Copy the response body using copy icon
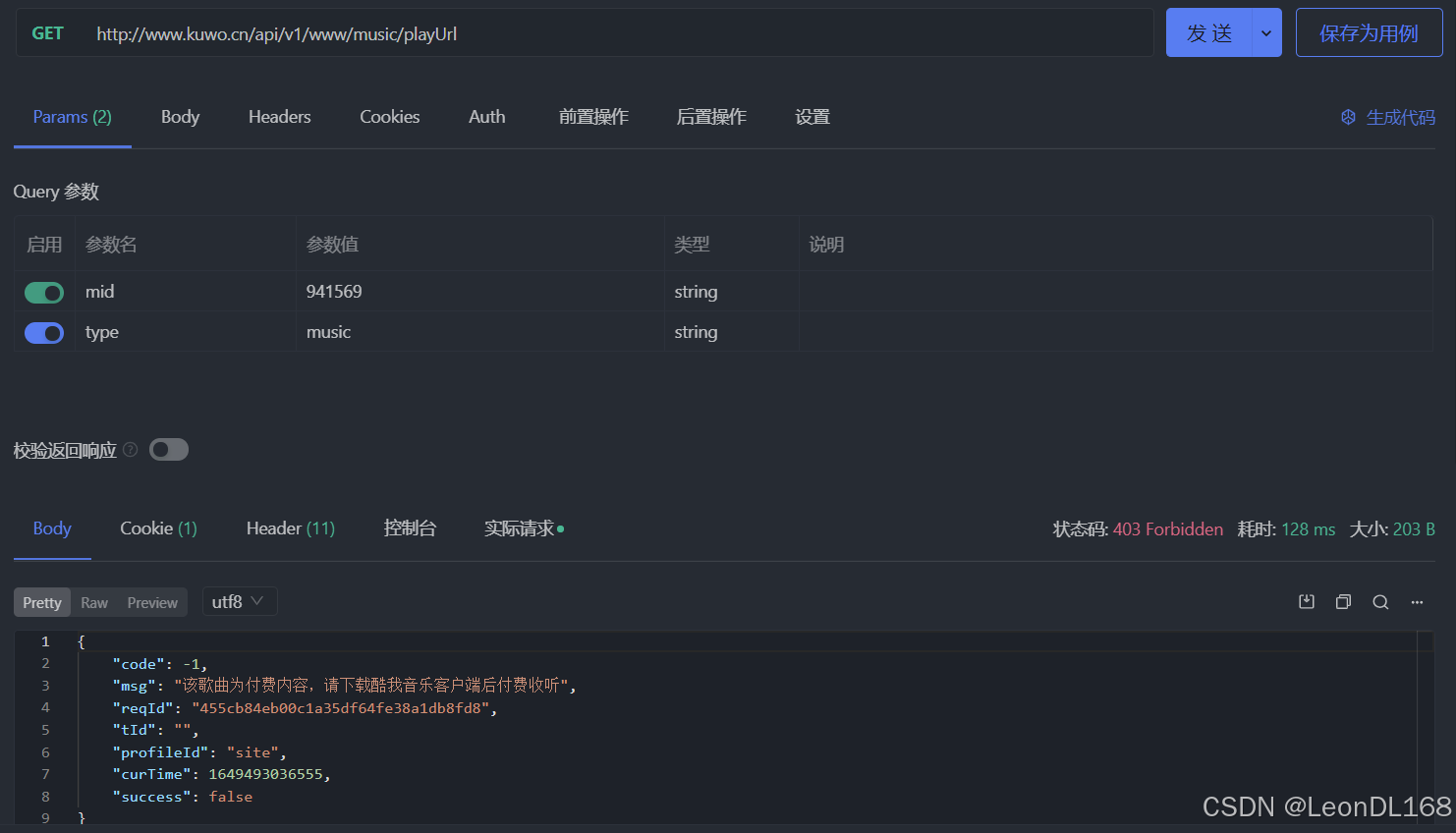 coord(1343,602)
